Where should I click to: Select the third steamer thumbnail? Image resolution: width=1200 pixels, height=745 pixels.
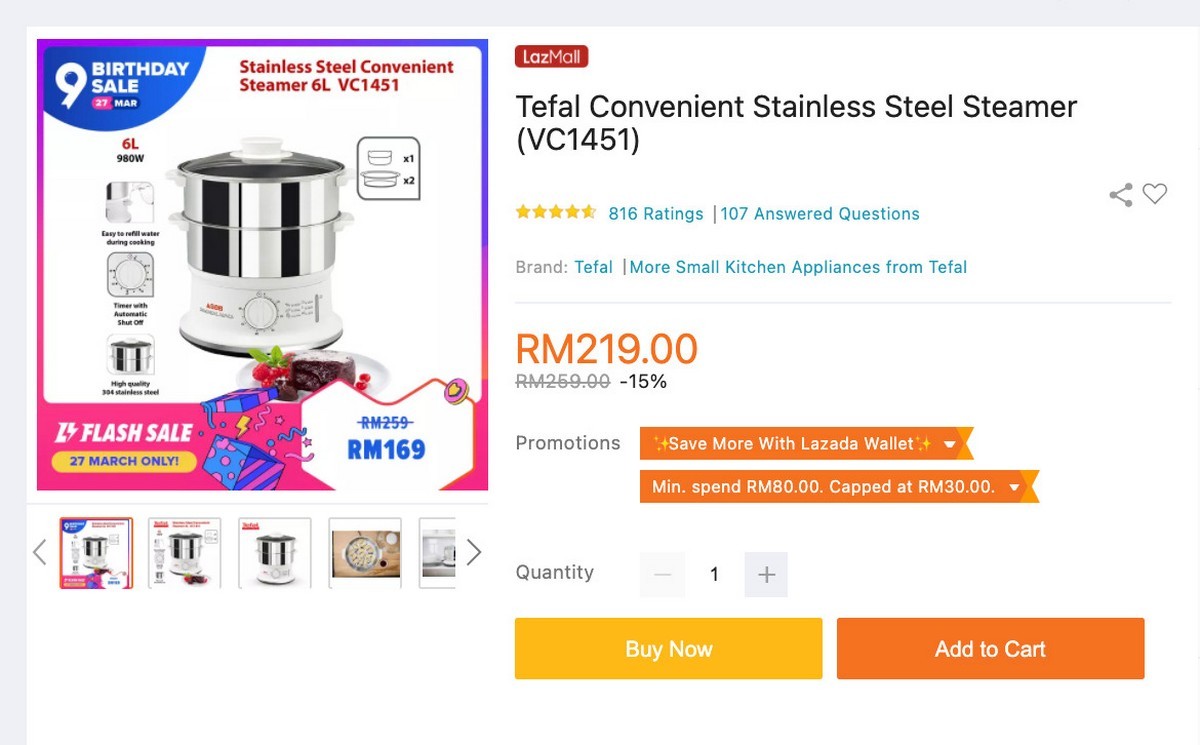[275, 552]
